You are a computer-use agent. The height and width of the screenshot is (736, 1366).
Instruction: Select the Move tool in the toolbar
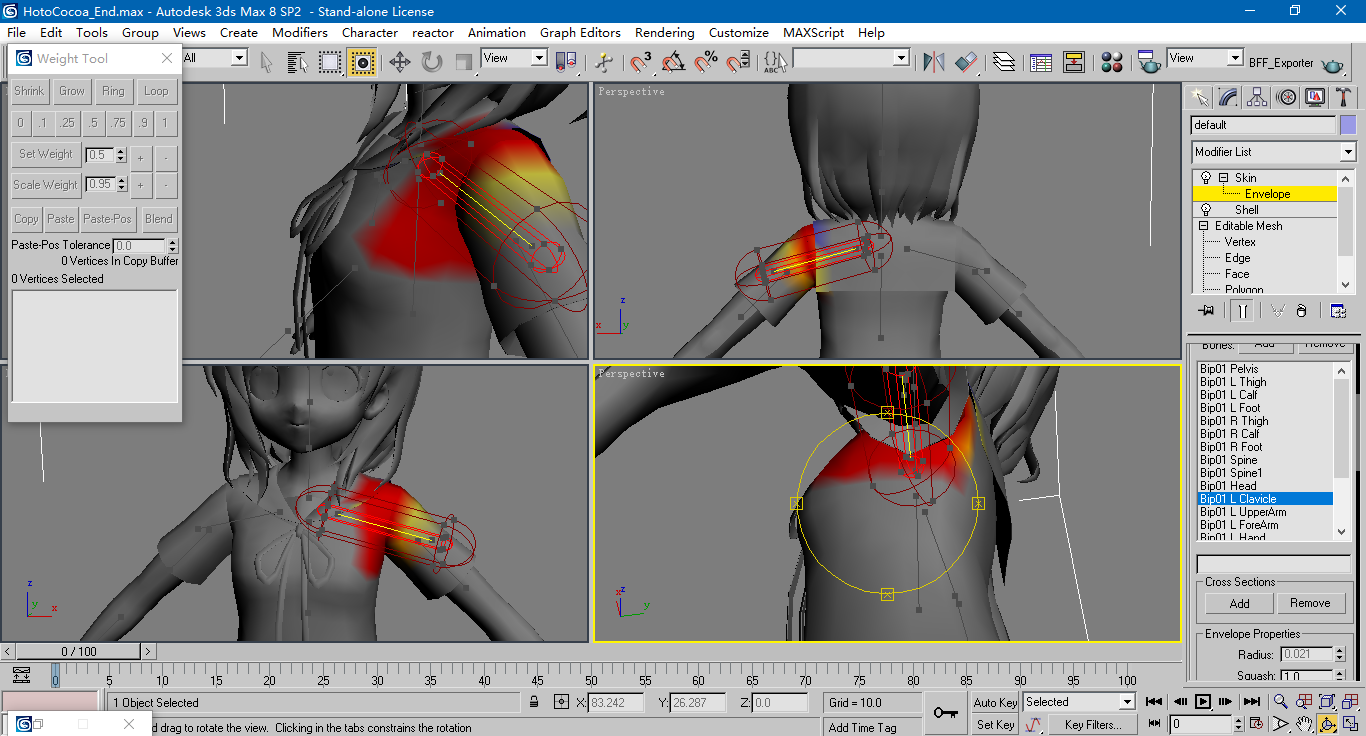coord(400,62)
